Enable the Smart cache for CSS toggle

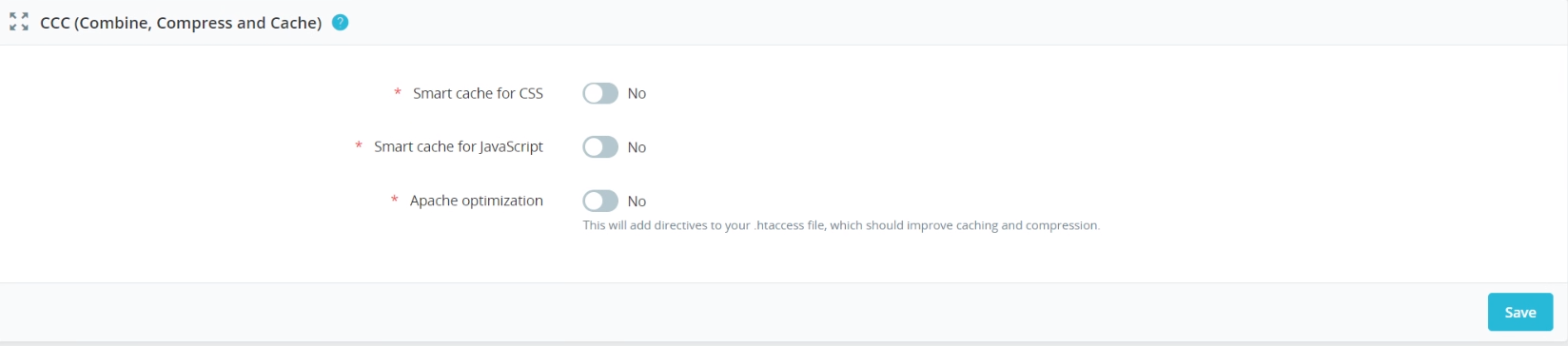point(600,93)
